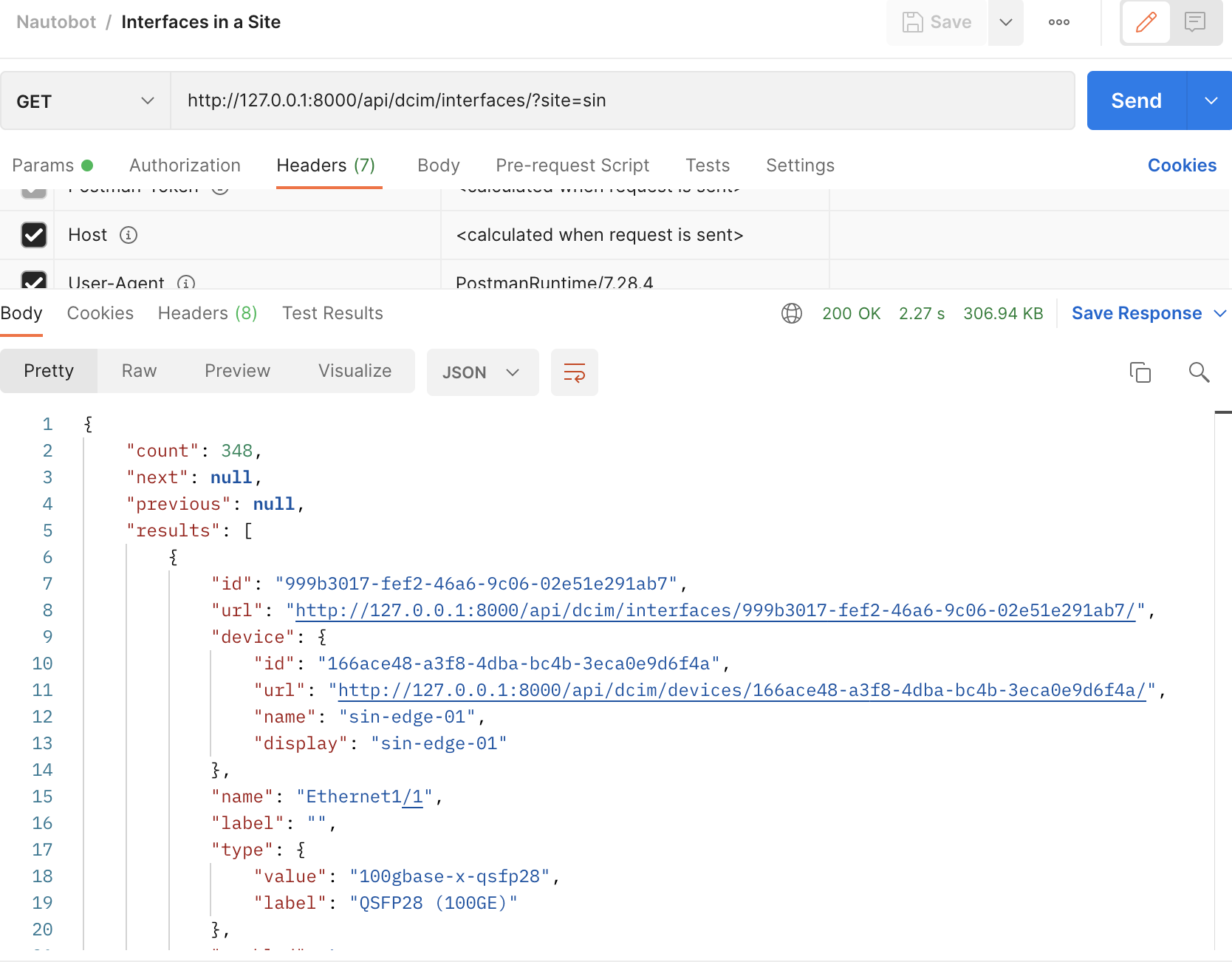Open the Send button dropdown arrow
This screenshot has height=962, width=1232.
coord(1211,101)
